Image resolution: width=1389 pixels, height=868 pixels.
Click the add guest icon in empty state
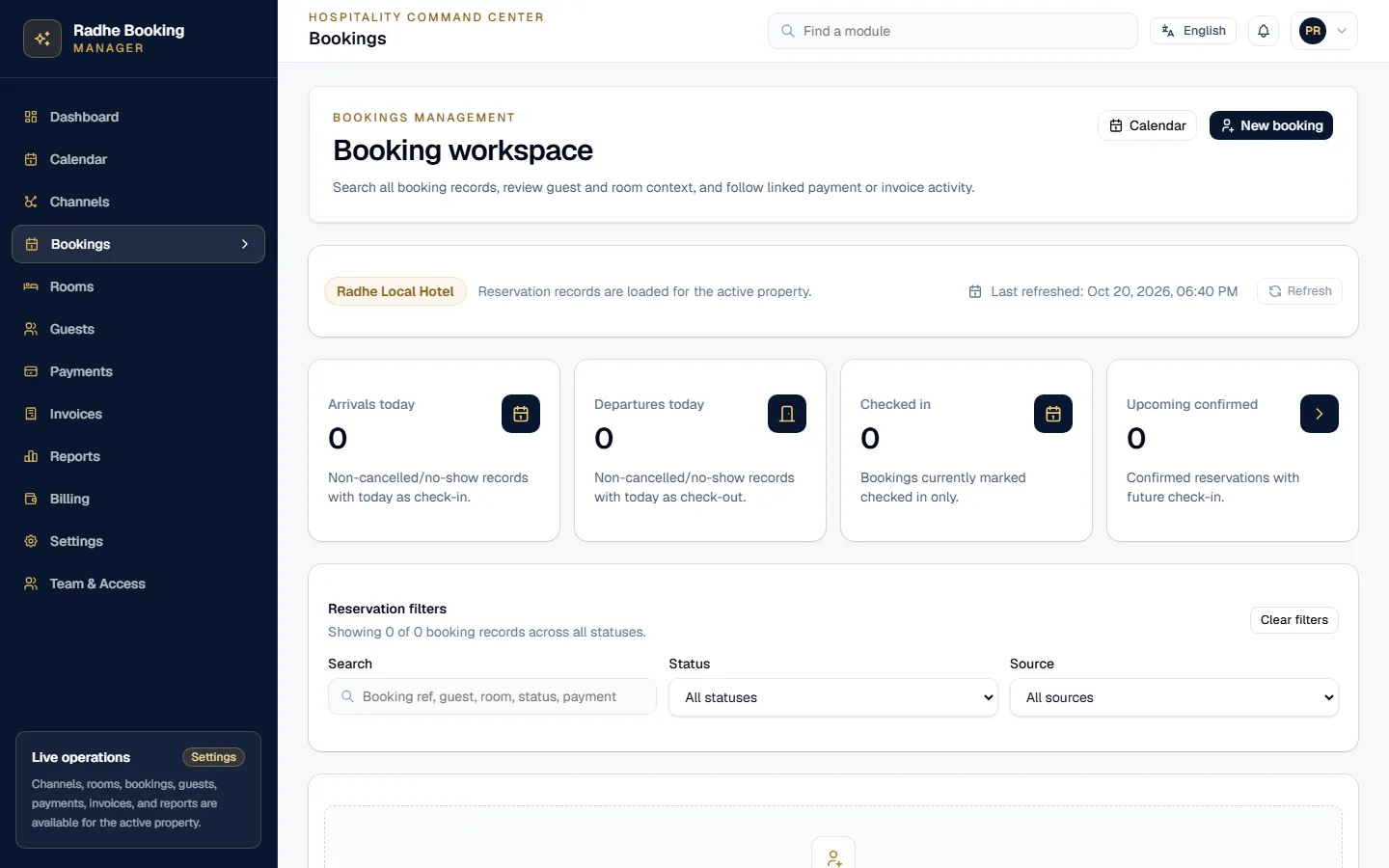coord(834,856)
